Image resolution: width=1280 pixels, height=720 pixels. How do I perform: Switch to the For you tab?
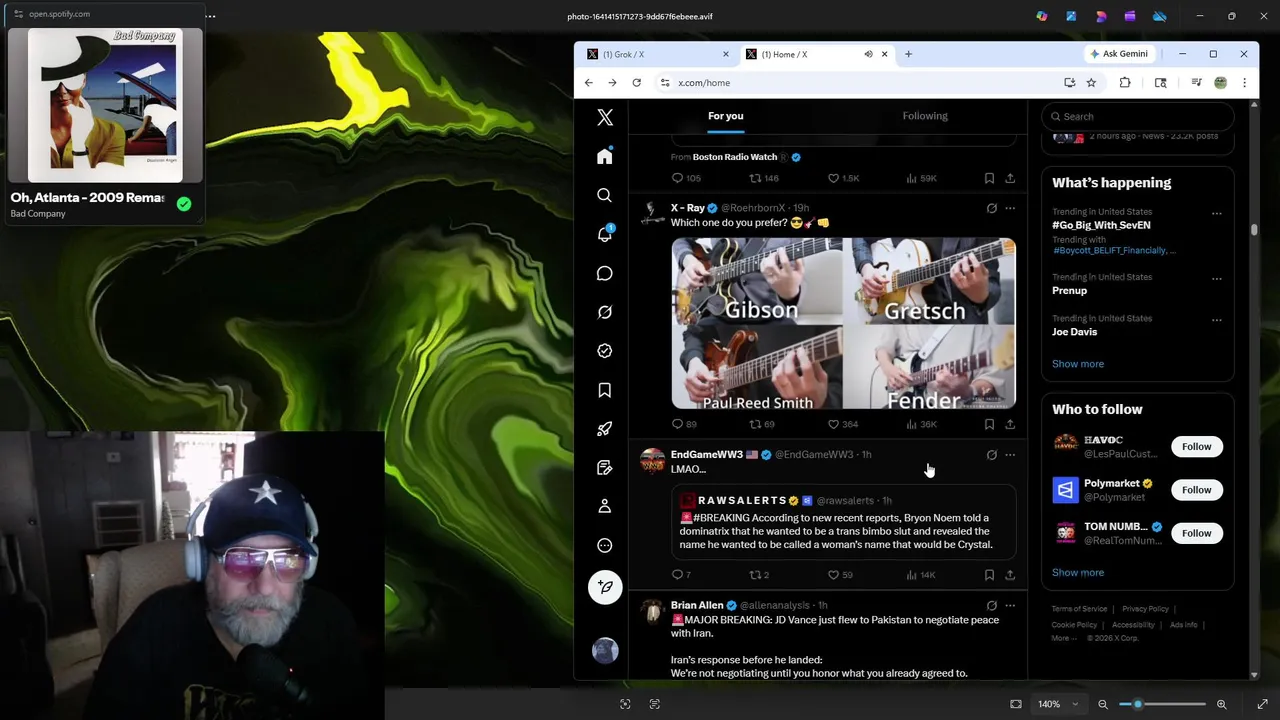[726, 116]
